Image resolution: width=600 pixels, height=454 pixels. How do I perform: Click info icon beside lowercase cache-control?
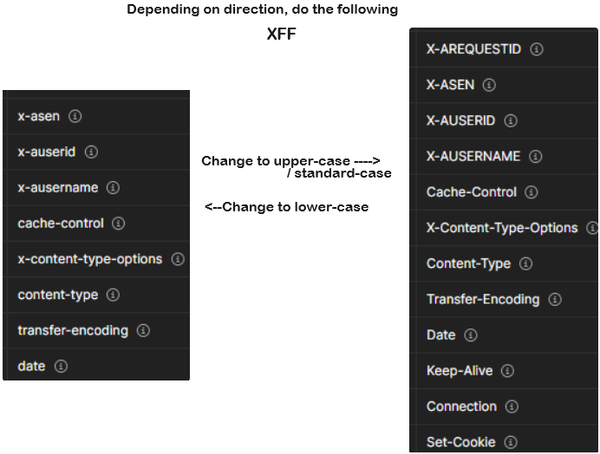point(119,223)
